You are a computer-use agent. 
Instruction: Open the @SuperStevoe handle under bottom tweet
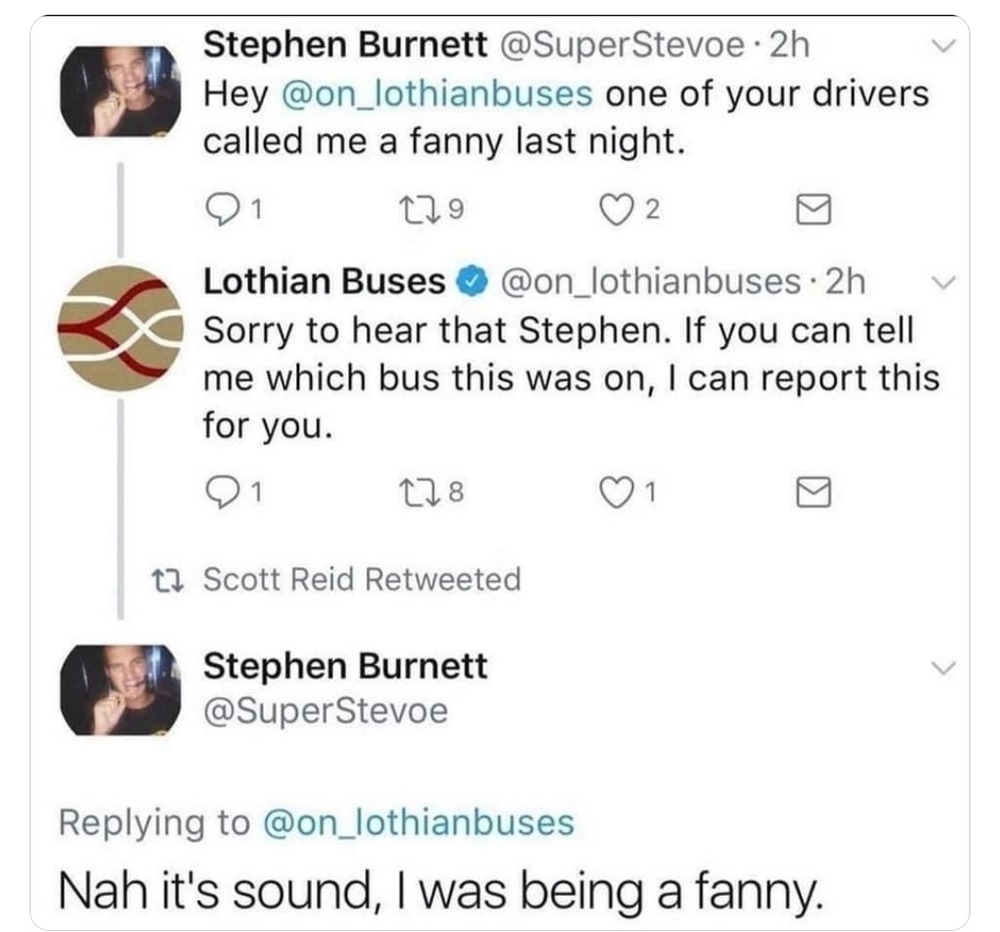tap(325, 711)
